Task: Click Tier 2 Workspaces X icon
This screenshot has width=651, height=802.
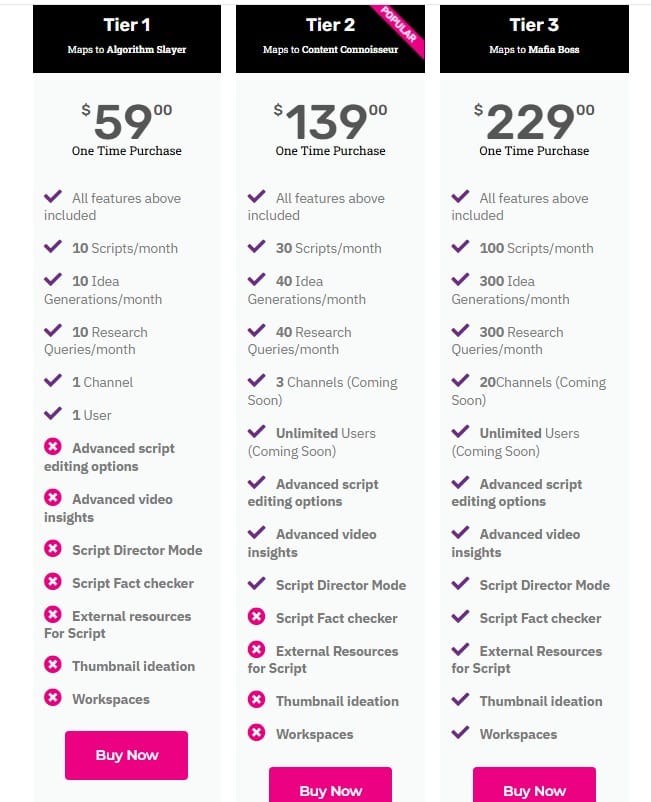Action: click(x=256, y=734)
